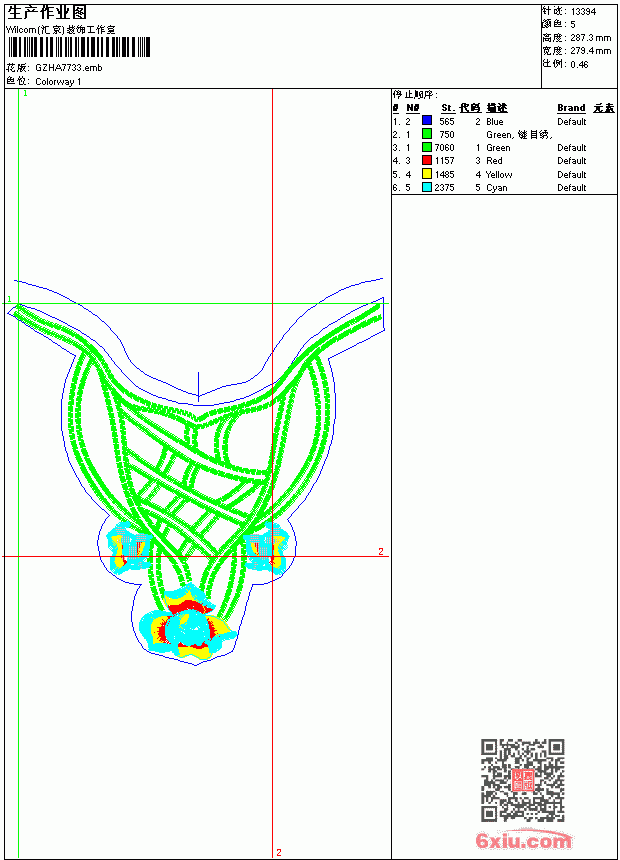The height and width of the screenshot is (860, 620).
Task: Click the Brand column header
Action: (571, 108)
